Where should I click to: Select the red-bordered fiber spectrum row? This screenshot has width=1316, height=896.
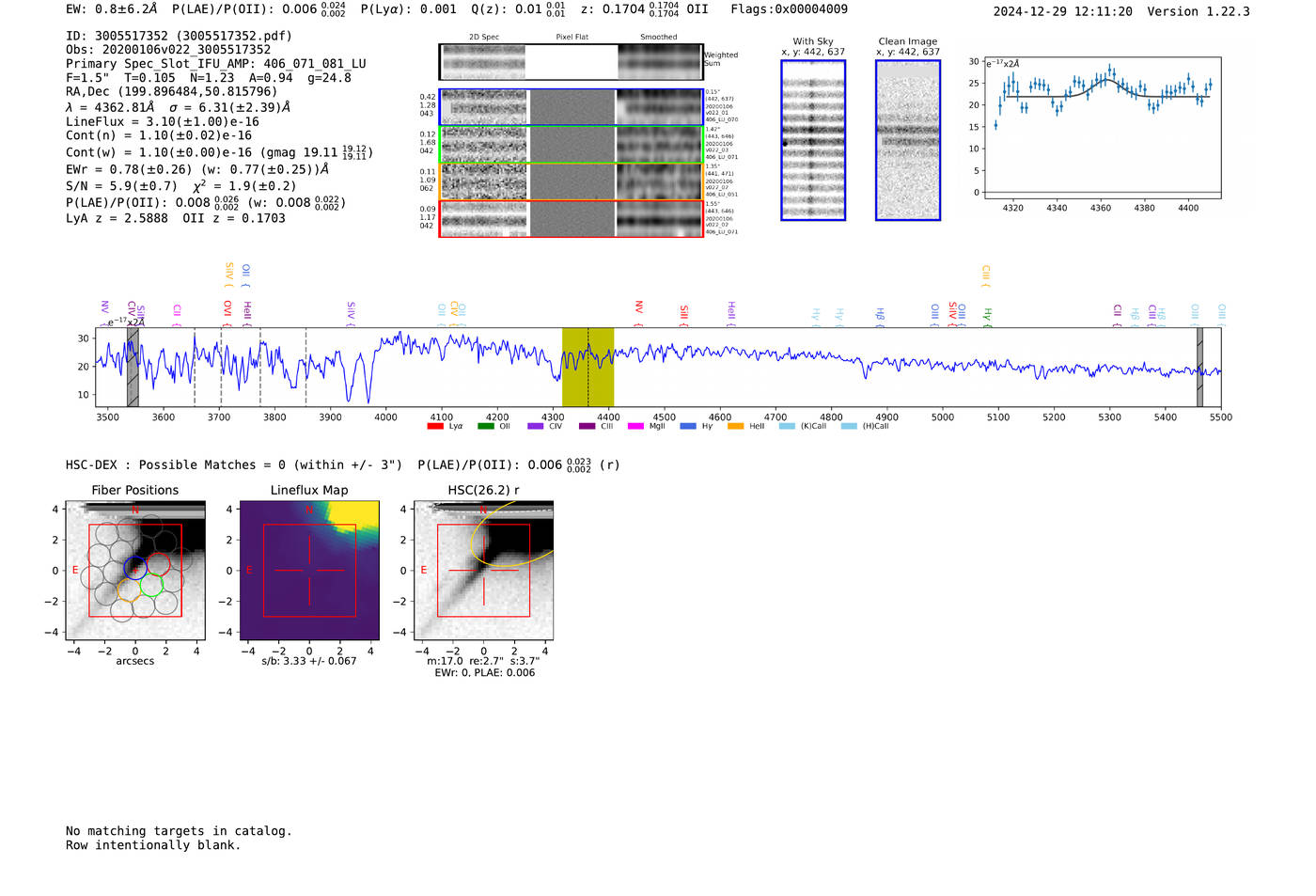click(571, 218)
